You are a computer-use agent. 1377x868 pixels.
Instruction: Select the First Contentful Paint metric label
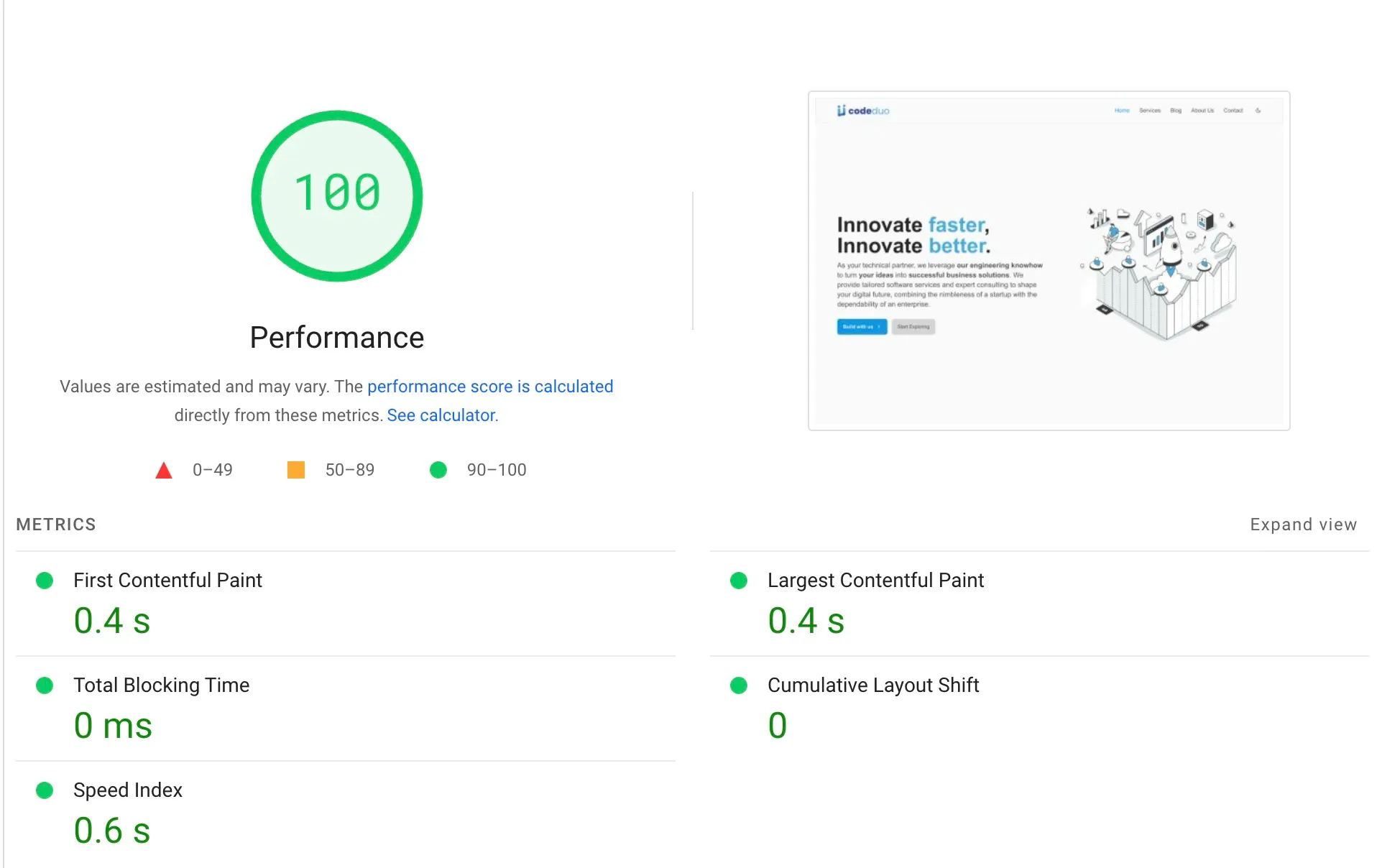click(x=167, y=580)
